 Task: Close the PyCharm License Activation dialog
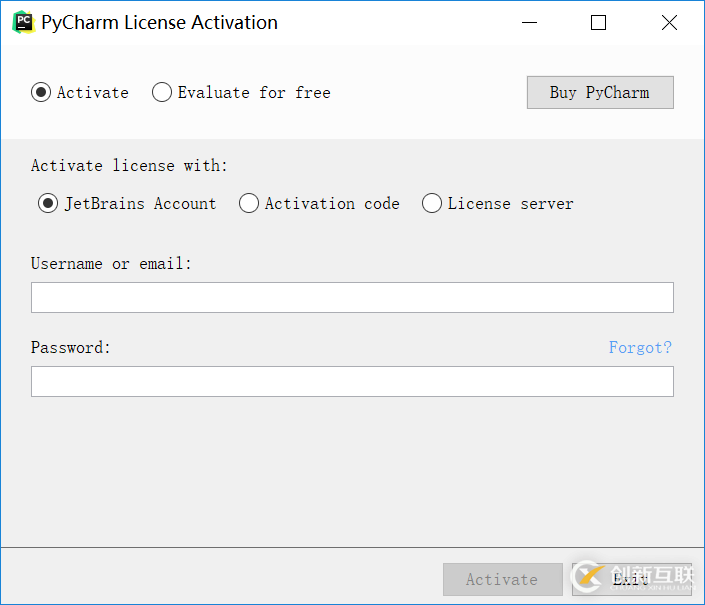pyautogui.click(x=669, y=22)
